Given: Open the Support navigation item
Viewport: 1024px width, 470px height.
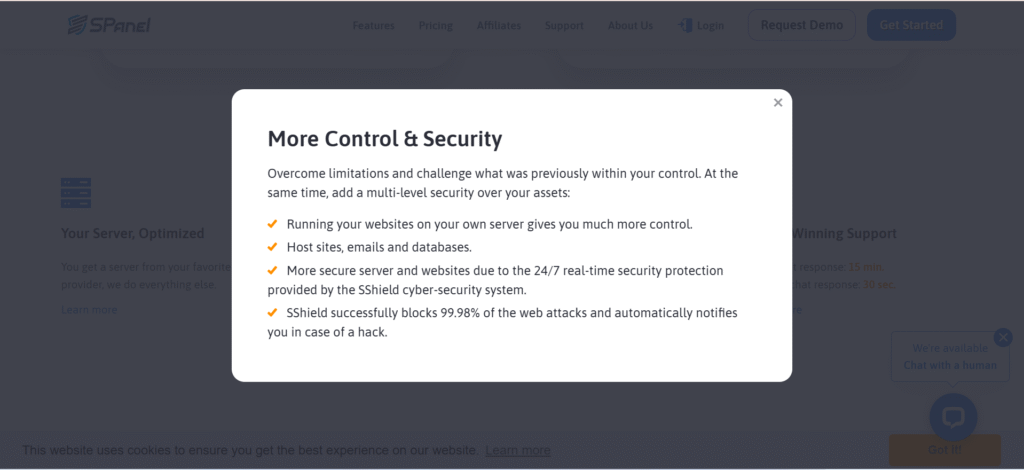Looking at the screenshot, I should [x=564, y=26].
